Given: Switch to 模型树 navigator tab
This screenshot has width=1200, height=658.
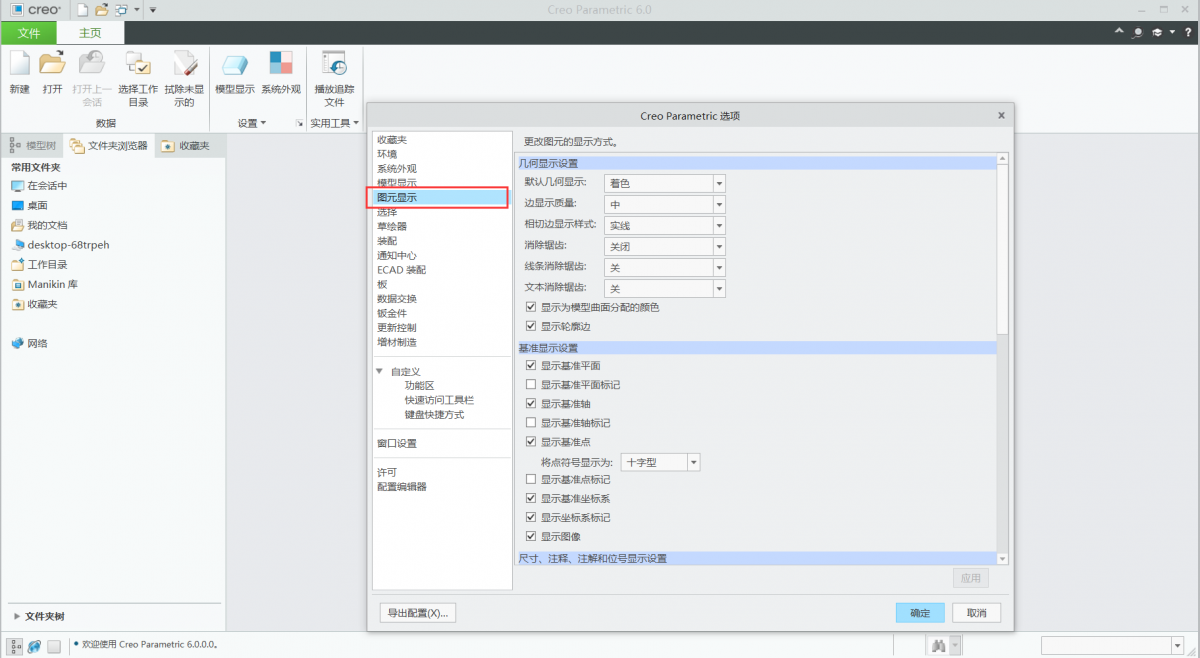Looking at the screenshot, I should (34, 146).
